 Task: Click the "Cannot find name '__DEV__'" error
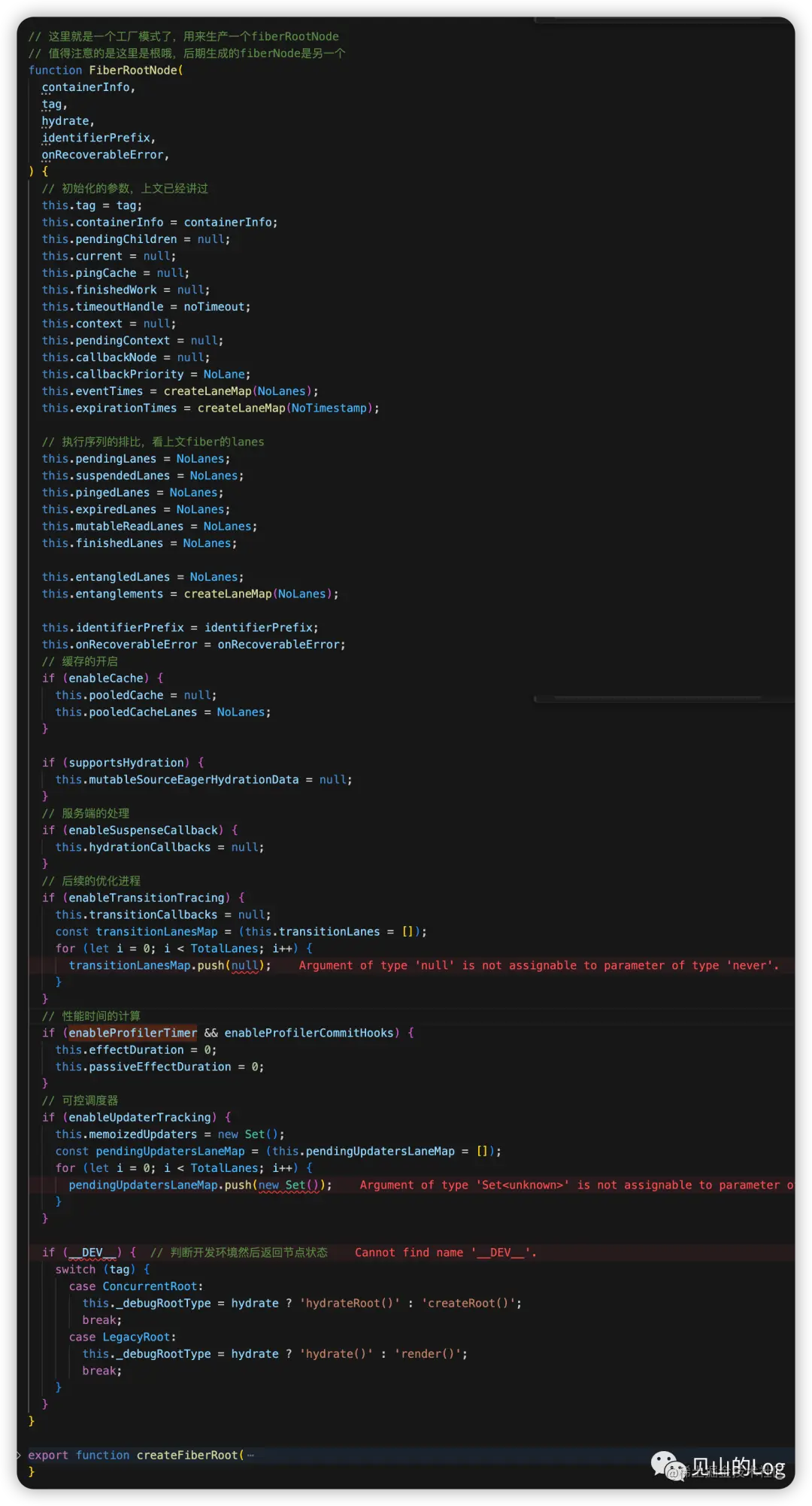pyautogui.click(x=446, y=1252)
